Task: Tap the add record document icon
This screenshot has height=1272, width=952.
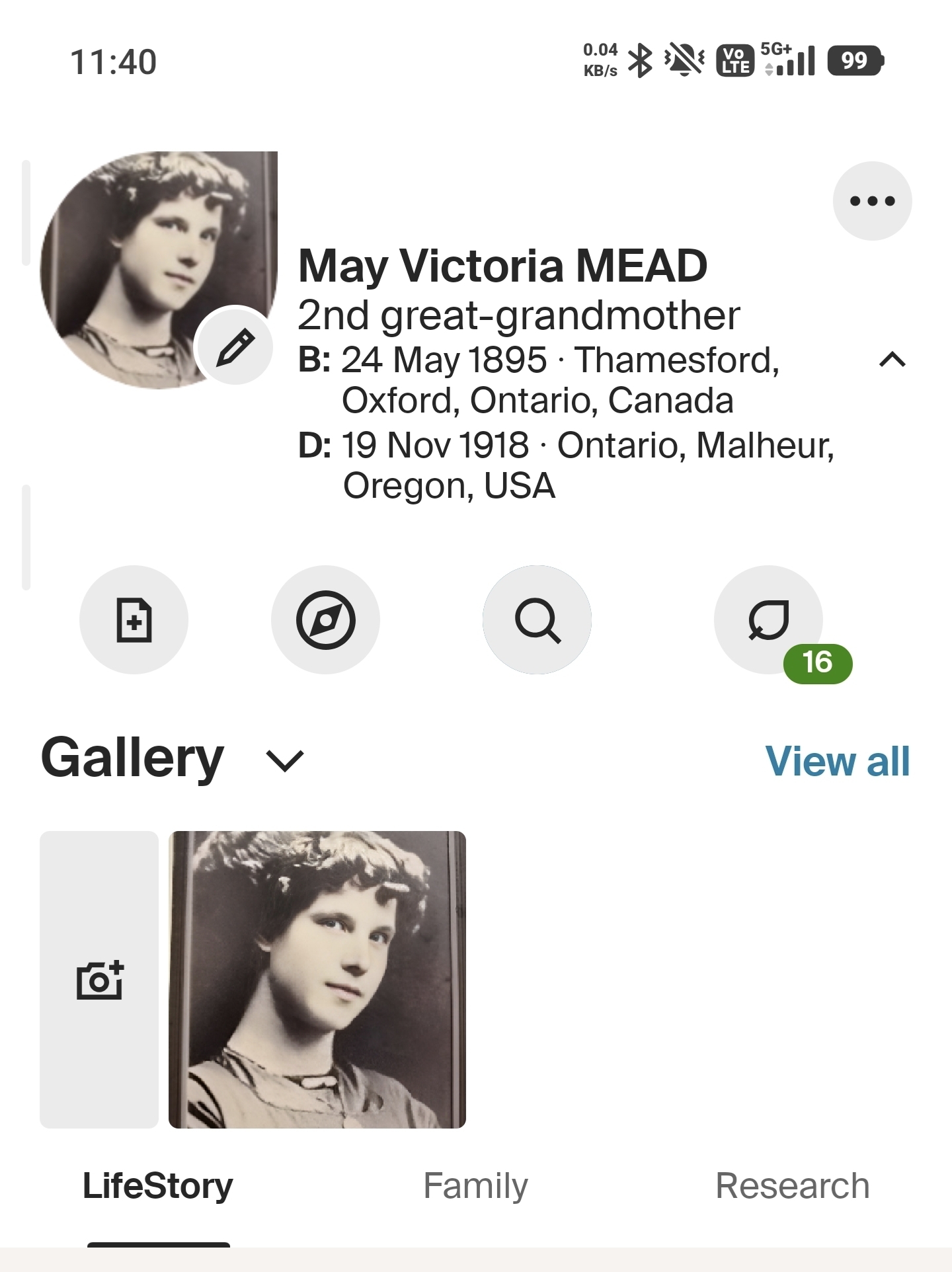Action: pos(134,619)
